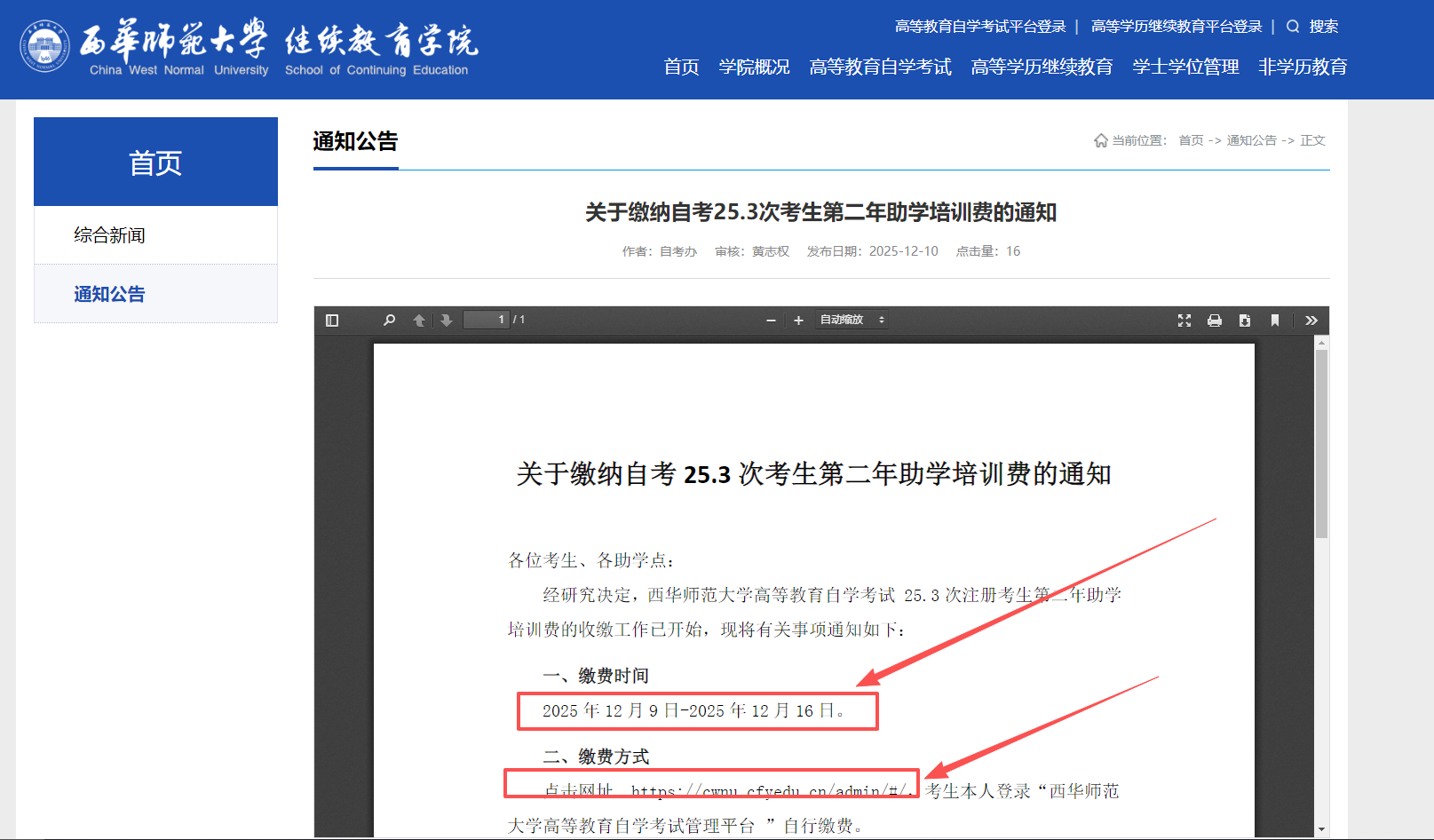Open 高等教育自学考试 navigation menu
Image resolution: width=1434 pixels, height=840 pixels.
click(x=880, y=67)
